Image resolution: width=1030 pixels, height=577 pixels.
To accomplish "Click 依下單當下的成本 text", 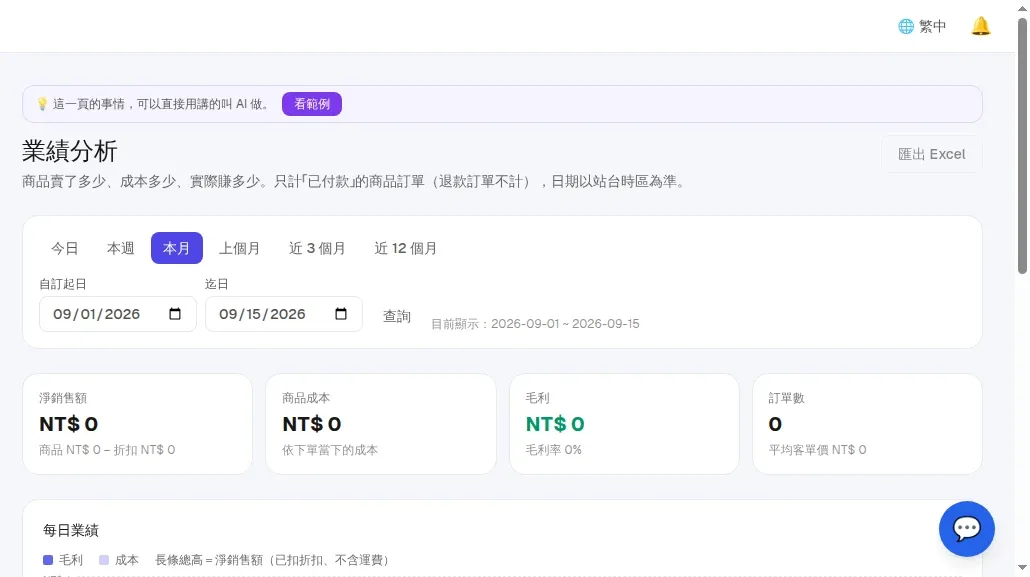I will tap(330, 450).
